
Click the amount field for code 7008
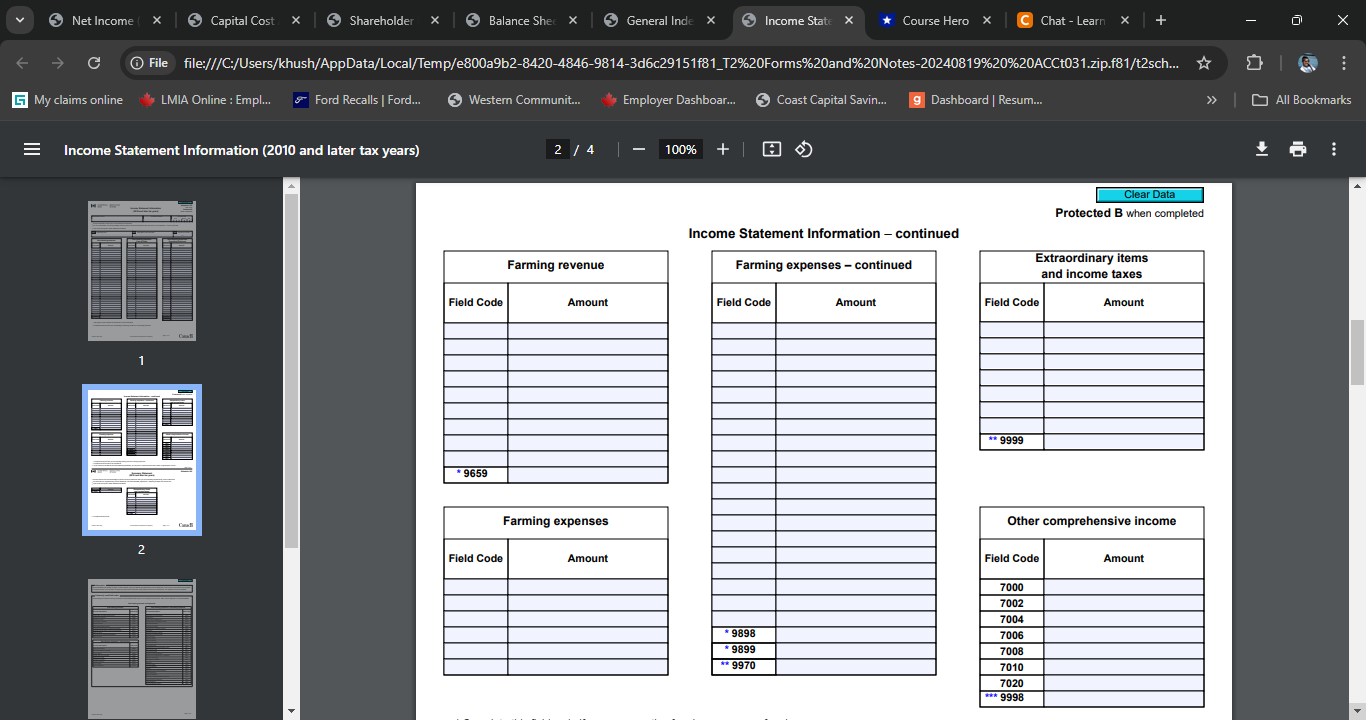[x=1124, y=651]
